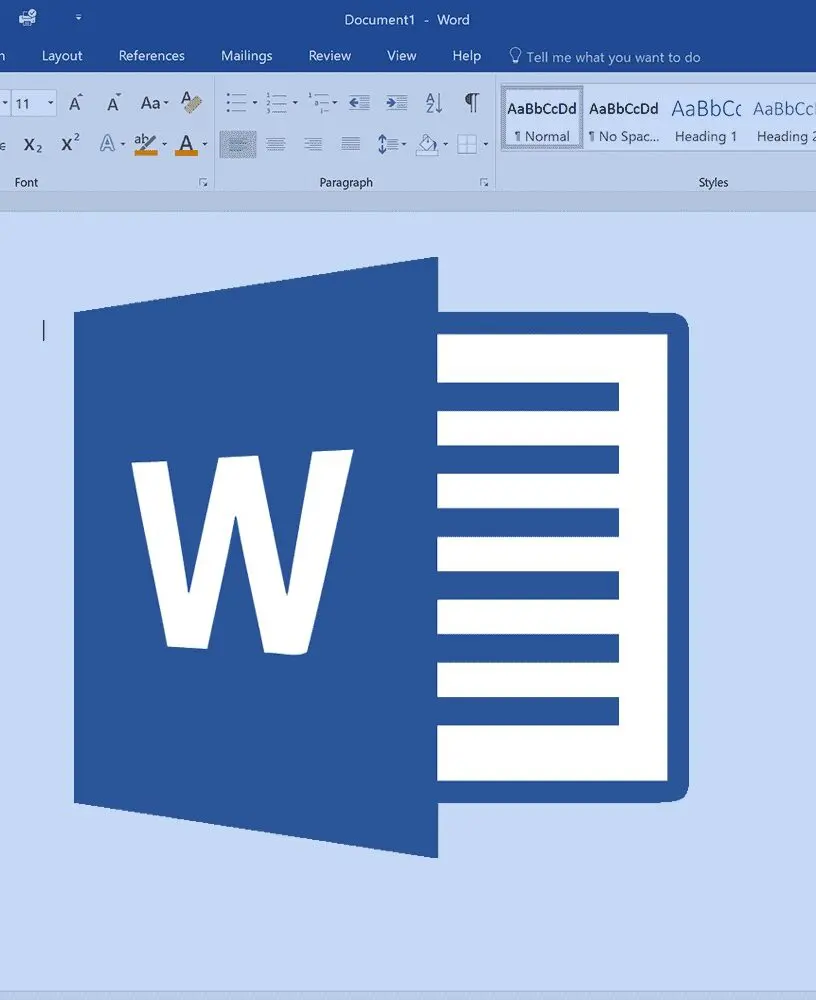Open the View ribbon tab
This screenshot has width=816, height=1000.
tap(401, 56)
